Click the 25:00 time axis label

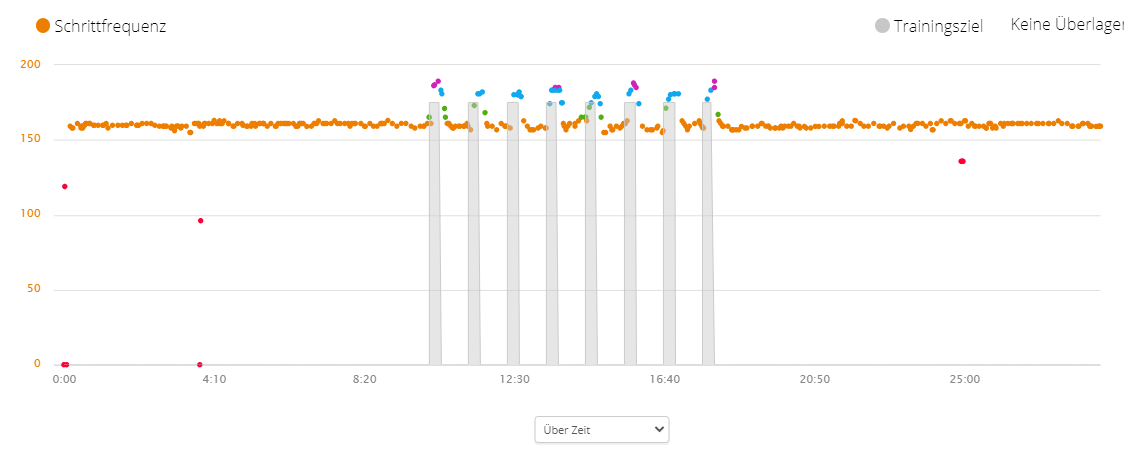pyautogui.click(x=964, y=380)
